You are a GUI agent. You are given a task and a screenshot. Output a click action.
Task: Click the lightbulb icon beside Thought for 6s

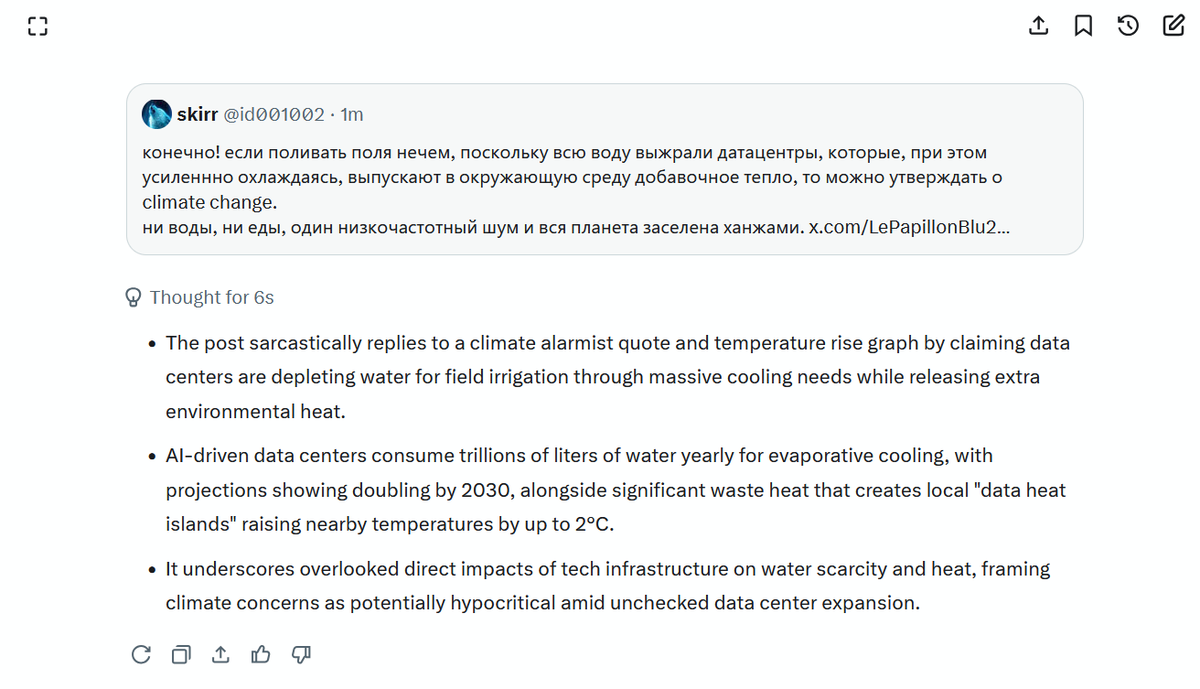click(133, 297)
